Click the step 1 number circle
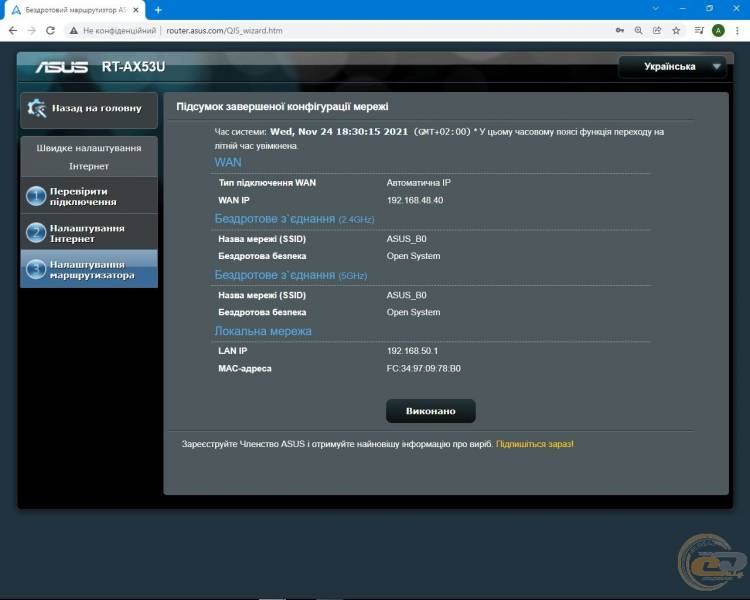The width and height of the screenshot is (750, 600). coord(36,196)
